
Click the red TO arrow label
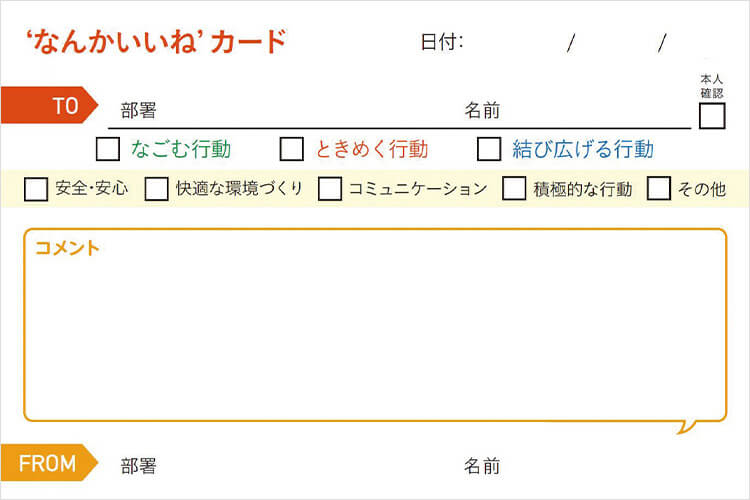tap(49, 105)
